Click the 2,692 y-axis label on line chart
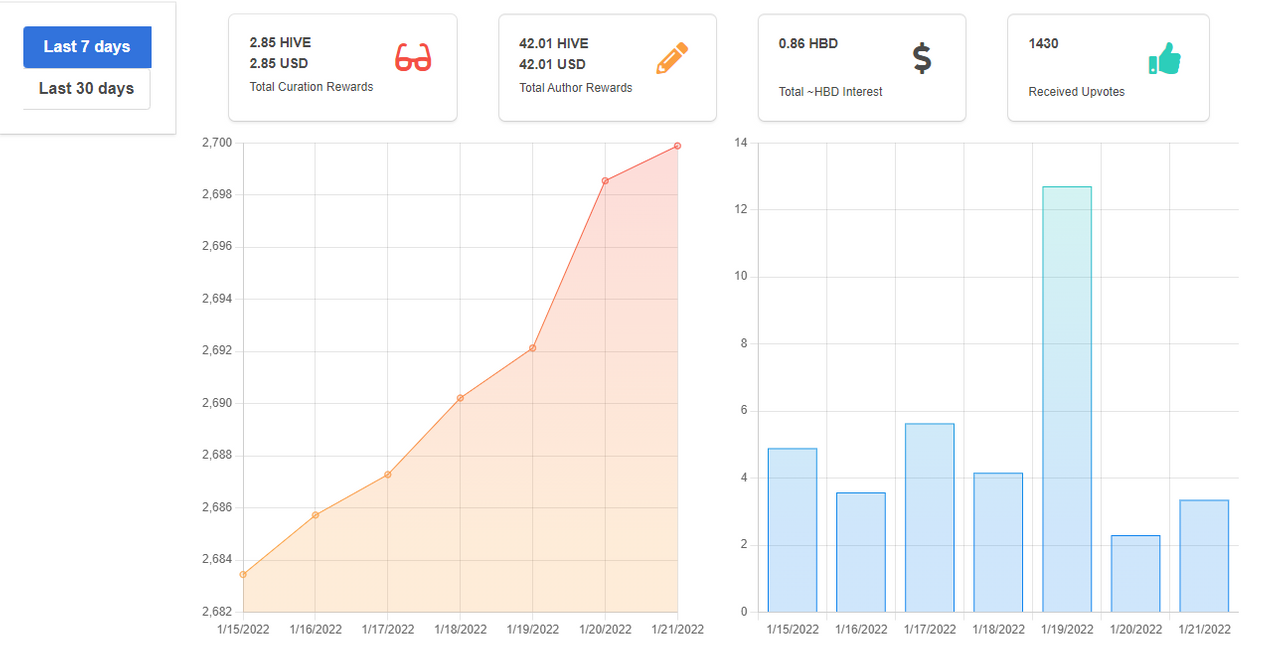The width and height of the screenshot is (1280, 672). [x=217, y=351]
